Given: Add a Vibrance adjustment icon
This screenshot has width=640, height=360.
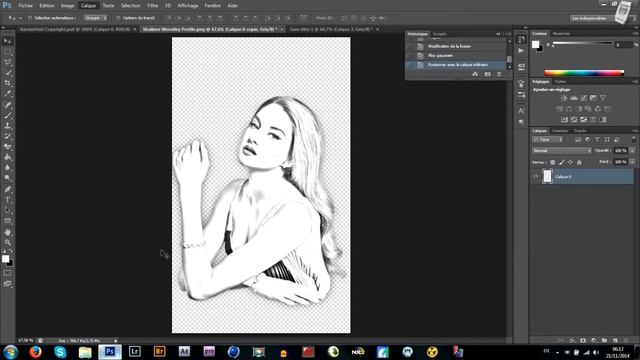Looking at the screenshot, I should tap(603, 98).
